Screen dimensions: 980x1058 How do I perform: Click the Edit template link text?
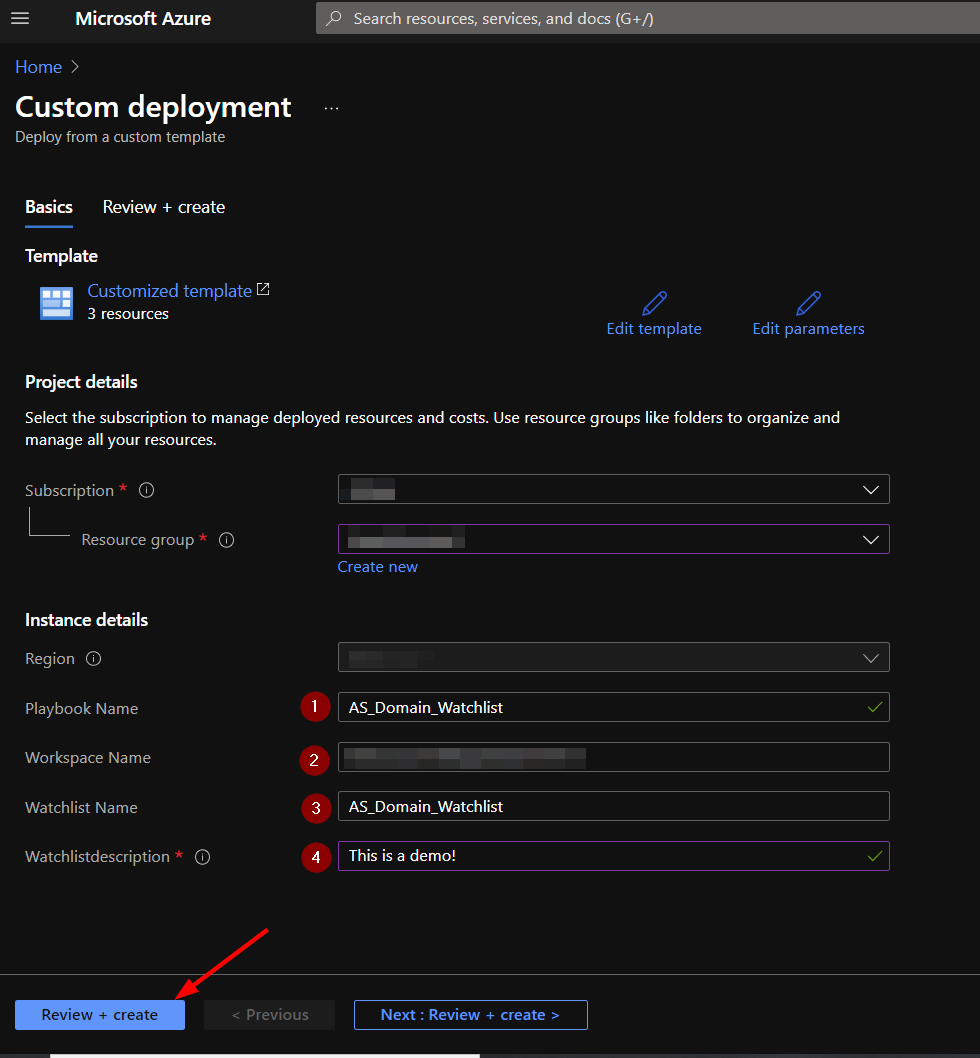tap(654, 329)
